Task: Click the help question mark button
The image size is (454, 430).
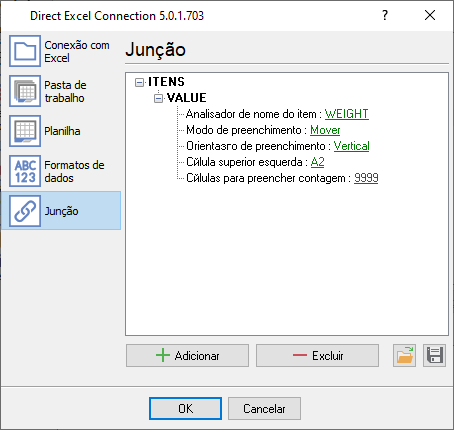Action: click(x=385, y=15)
